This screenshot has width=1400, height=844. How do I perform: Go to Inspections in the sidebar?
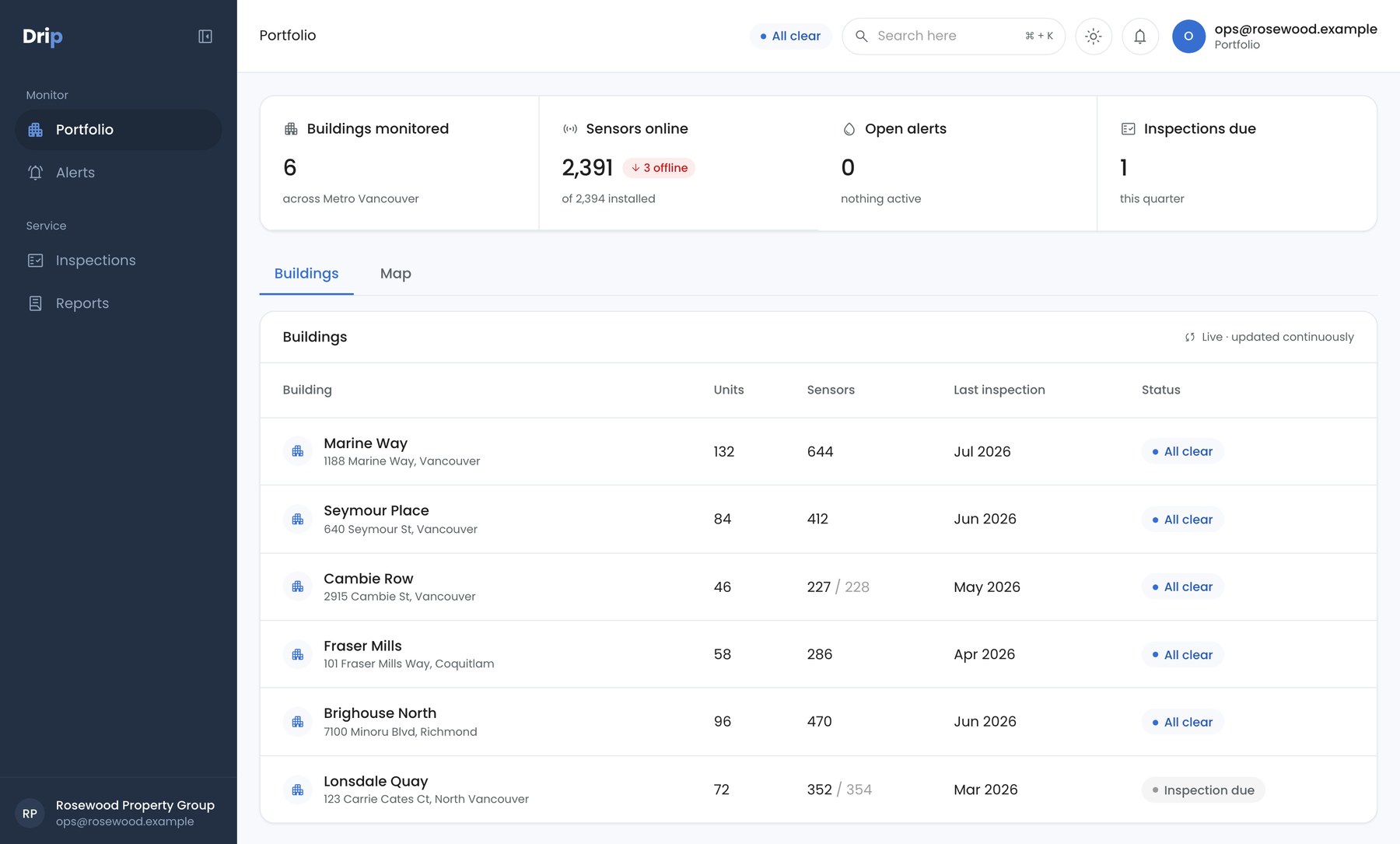[x=118, y=261]
